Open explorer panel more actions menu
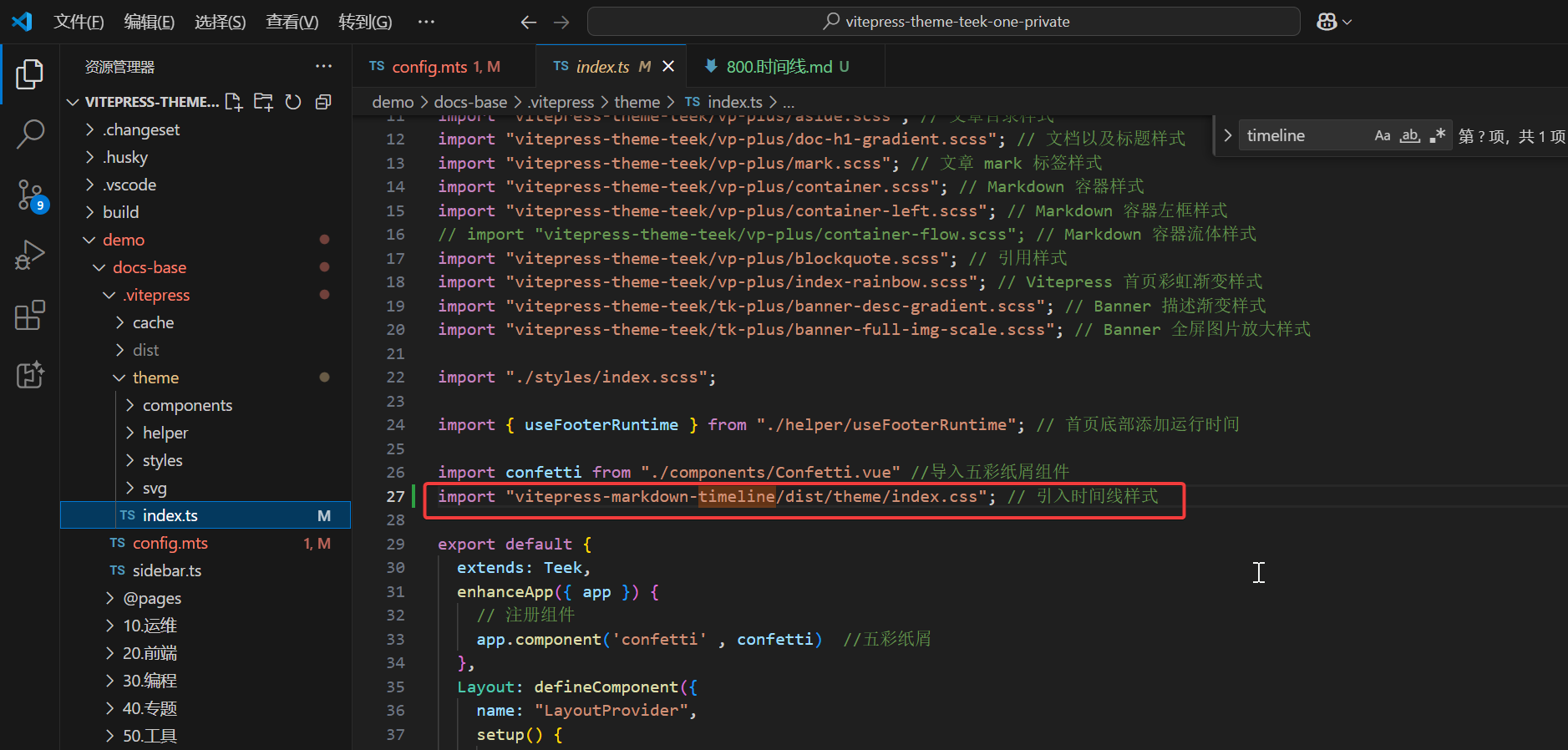This screenshot has width=1568, height=750. coord(323,66)
